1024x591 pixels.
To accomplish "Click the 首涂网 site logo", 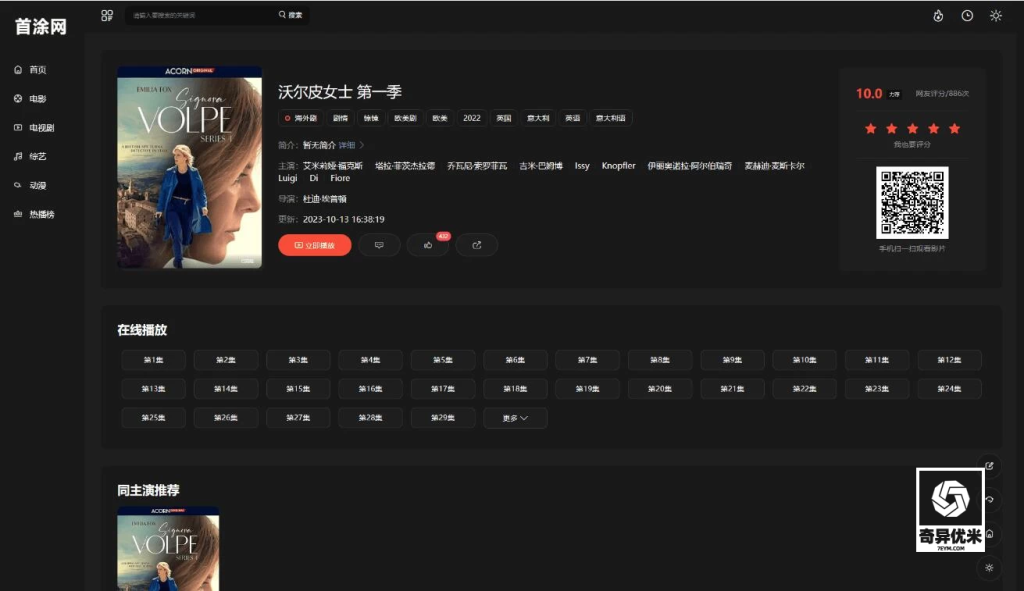I will [x=40, y=26].
